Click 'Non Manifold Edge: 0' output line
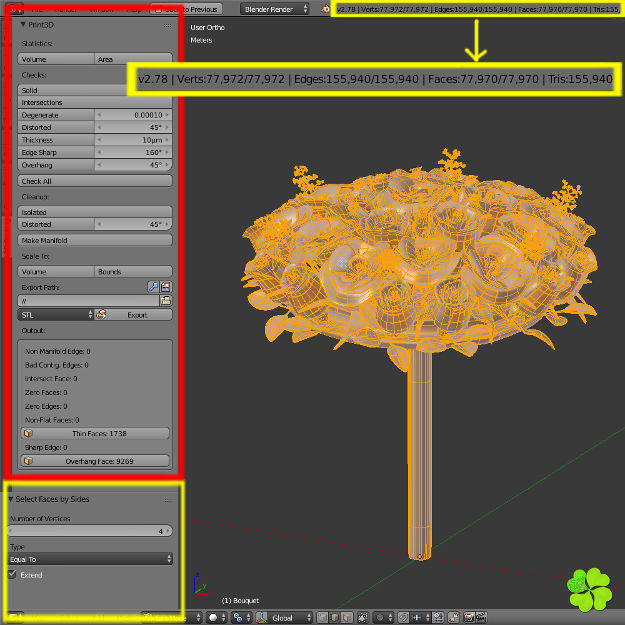The image size is (625, 625). click(x=58, y=351)
